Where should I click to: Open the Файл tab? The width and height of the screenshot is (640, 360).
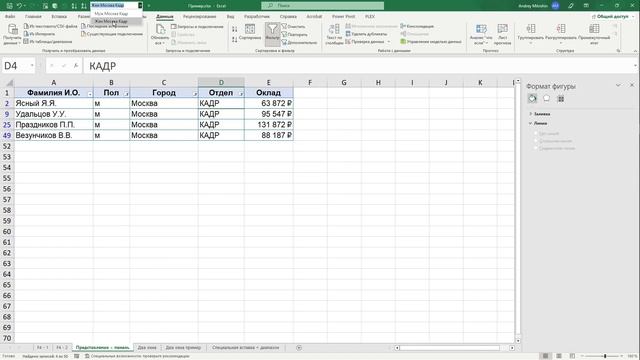click(10, 16)
